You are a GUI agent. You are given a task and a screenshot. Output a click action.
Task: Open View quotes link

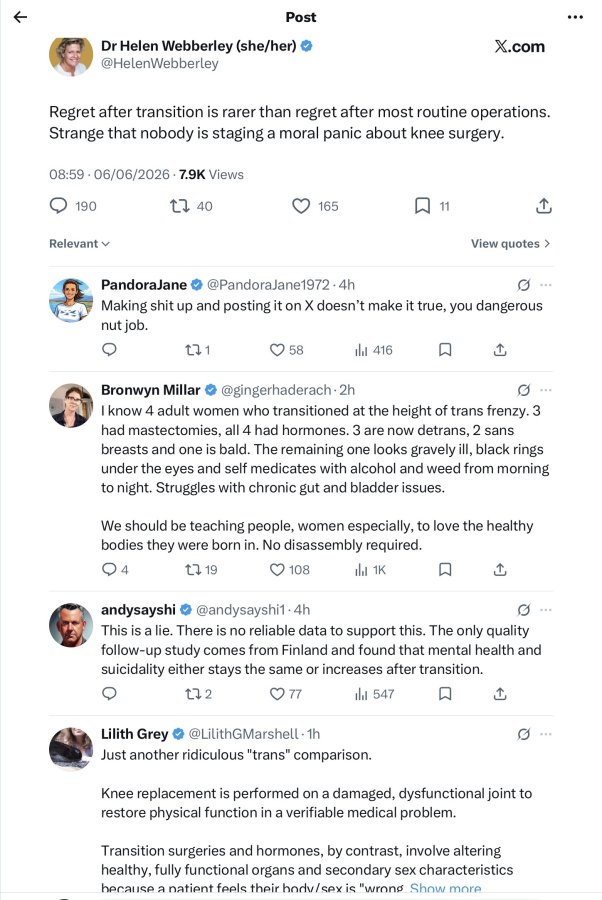click(511, 243)
